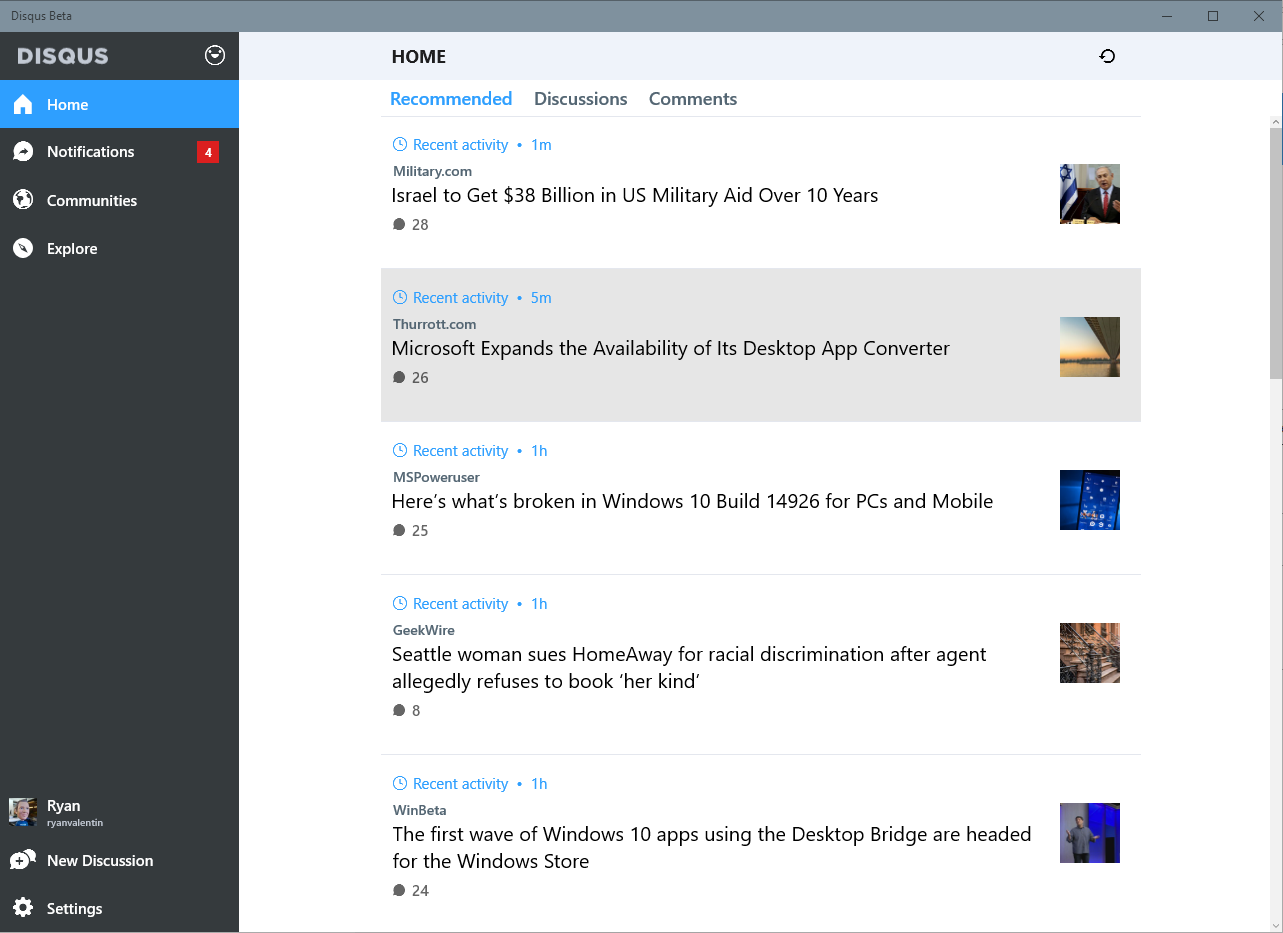The width and height of the screenshot is (1283, 933).
Task: Select the Recommended tab
Action: tap(451, 98)
